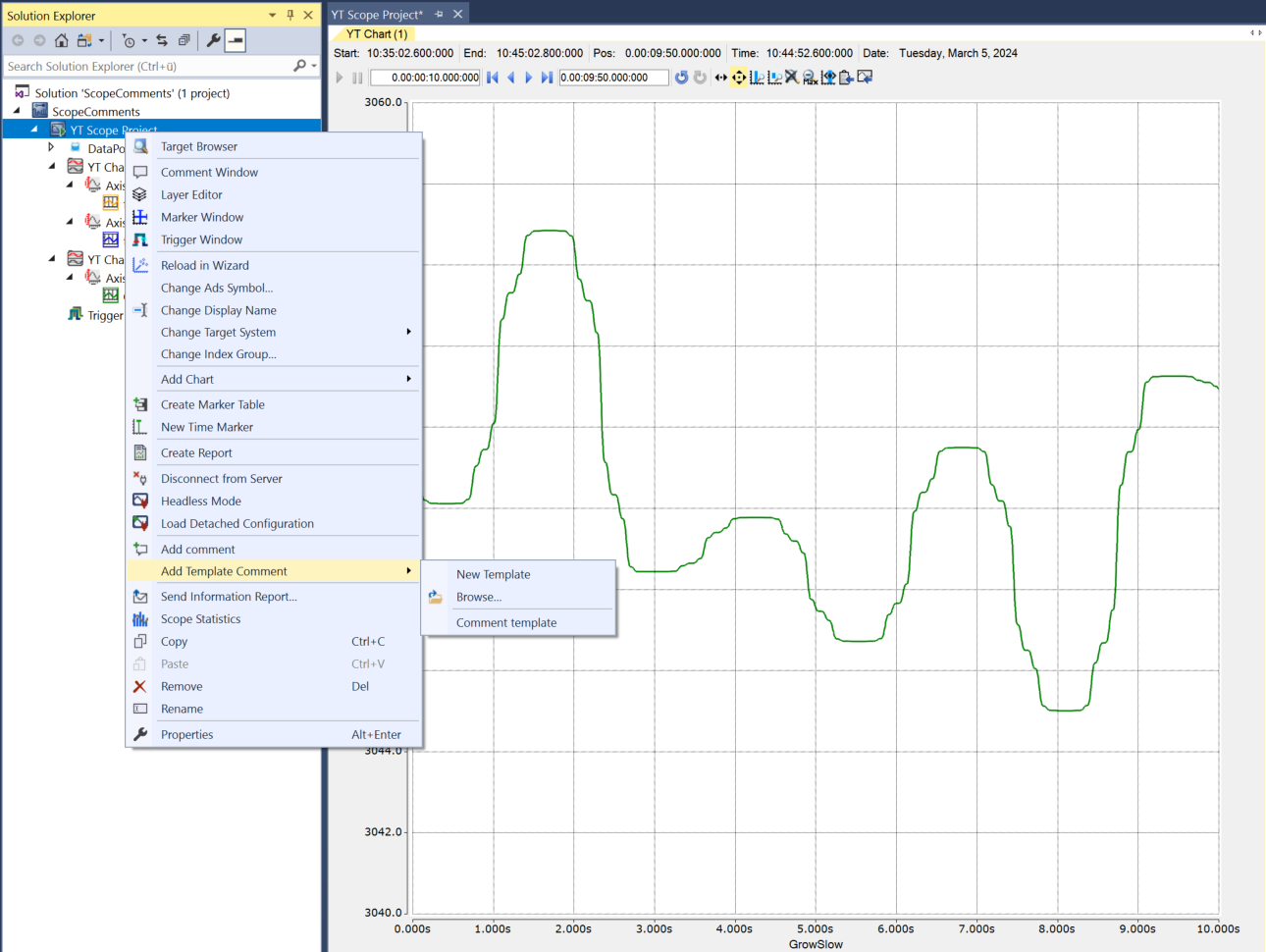Click the chart Pause button

357,78
